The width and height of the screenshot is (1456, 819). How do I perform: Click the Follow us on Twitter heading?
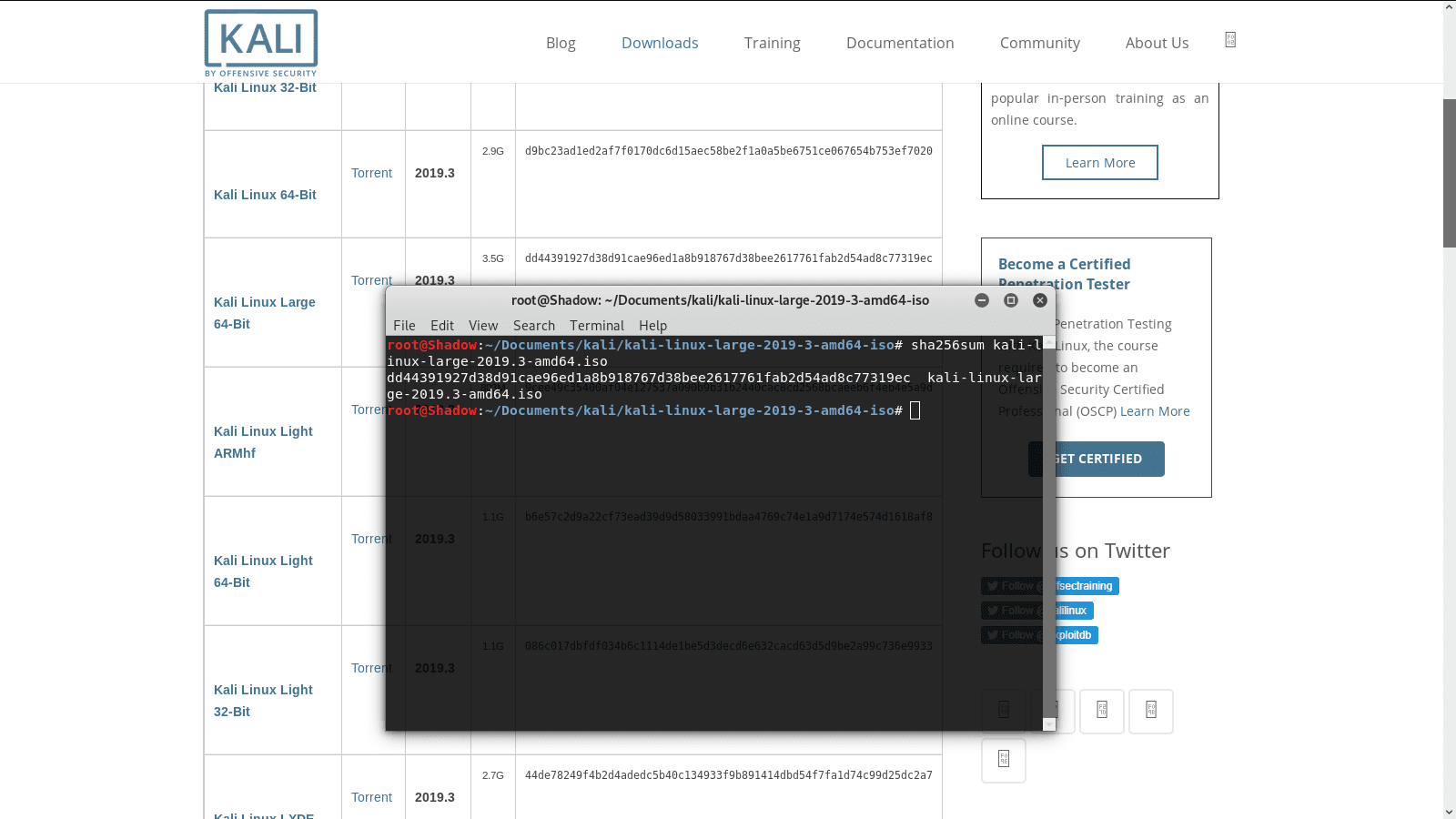pos(1075,551)
